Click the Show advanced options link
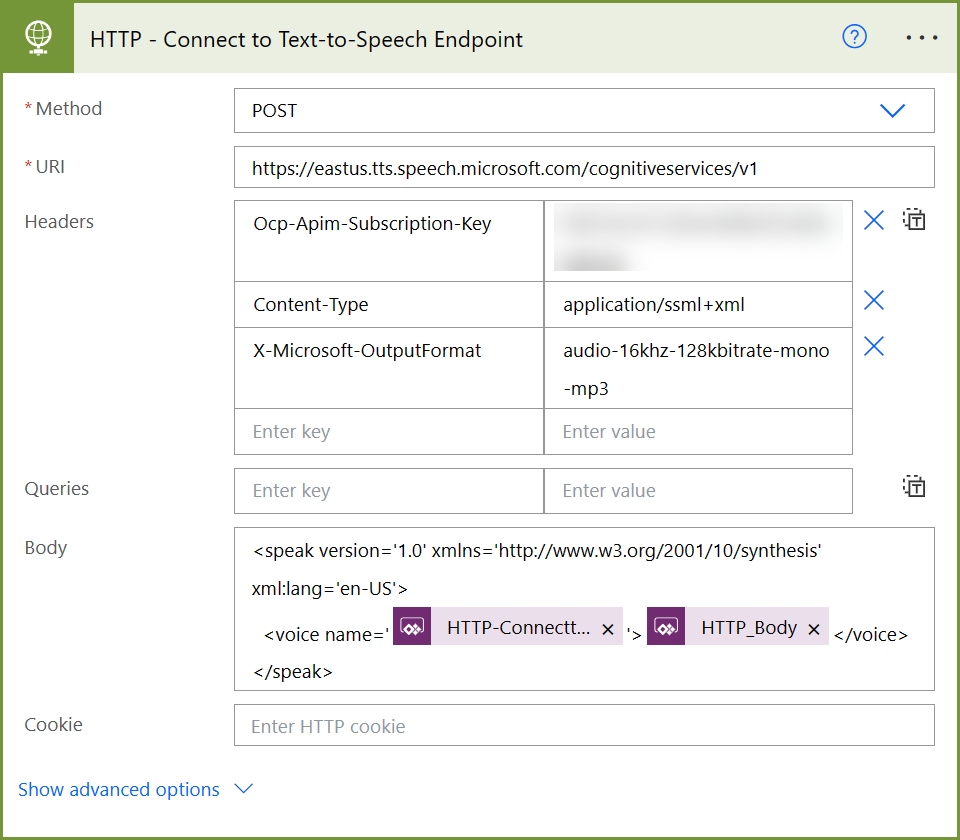960x840 pixels. point(119,789)
